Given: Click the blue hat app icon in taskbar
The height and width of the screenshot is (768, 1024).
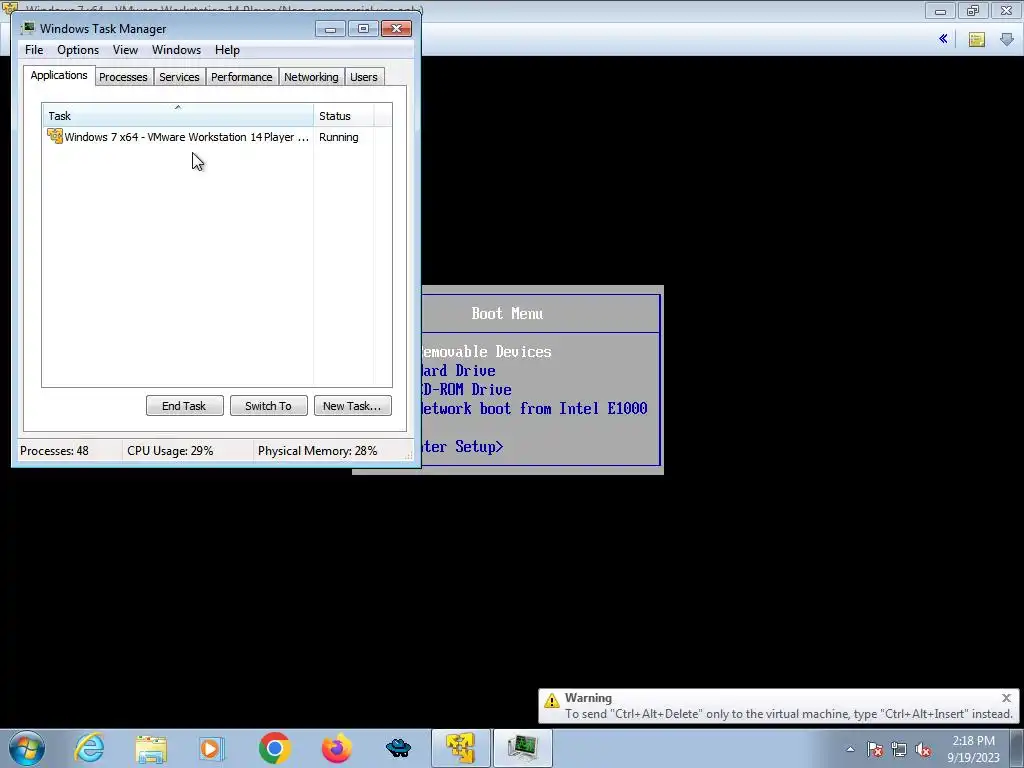Looking at the screenshot, I should [398, 748].
